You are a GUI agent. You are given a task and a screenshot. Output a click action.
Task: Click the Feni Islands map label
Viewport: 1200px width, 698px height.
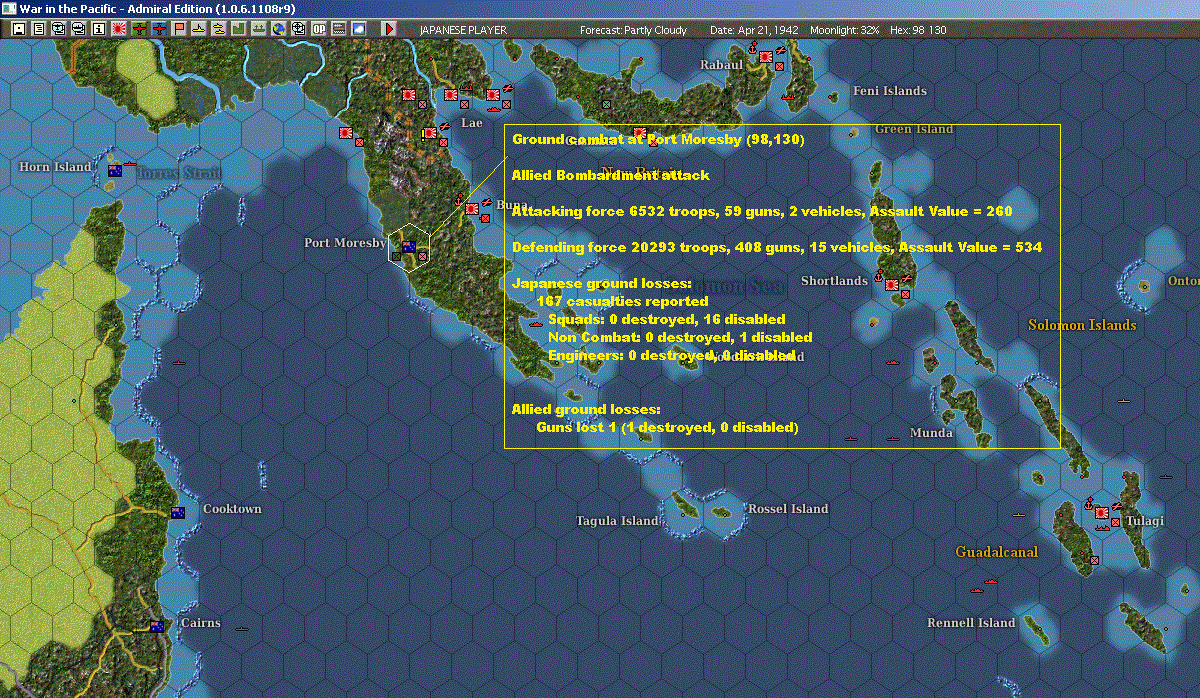pos(890,91)
